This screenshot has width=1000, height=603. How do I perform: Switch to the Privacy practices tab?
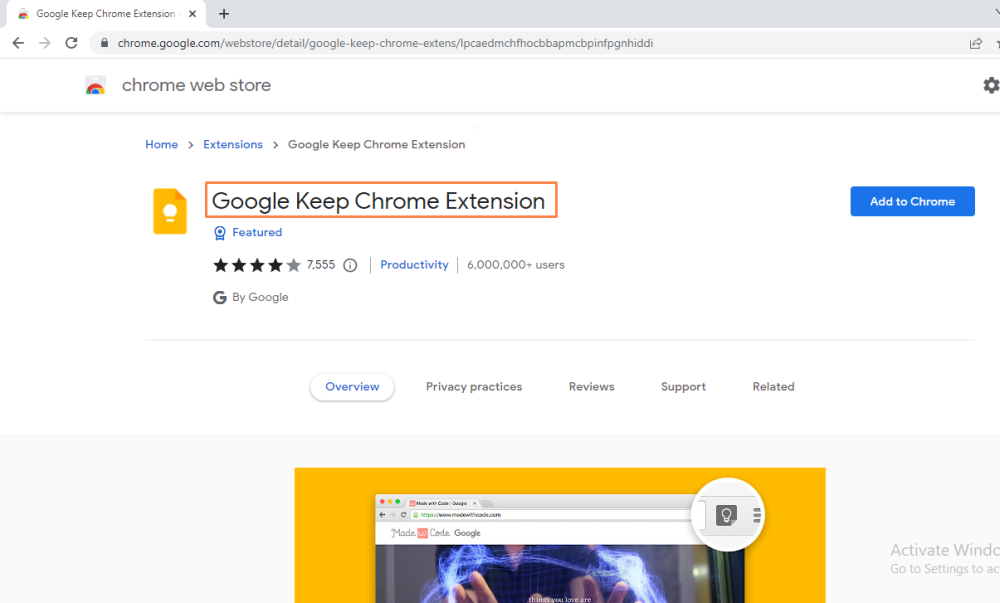click(x=474, y=387)
